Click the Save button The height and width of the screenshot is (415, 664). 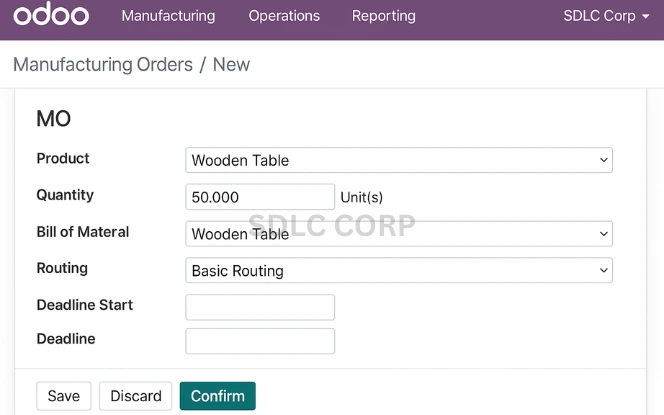pyautogui.click(x=64, y=396)
